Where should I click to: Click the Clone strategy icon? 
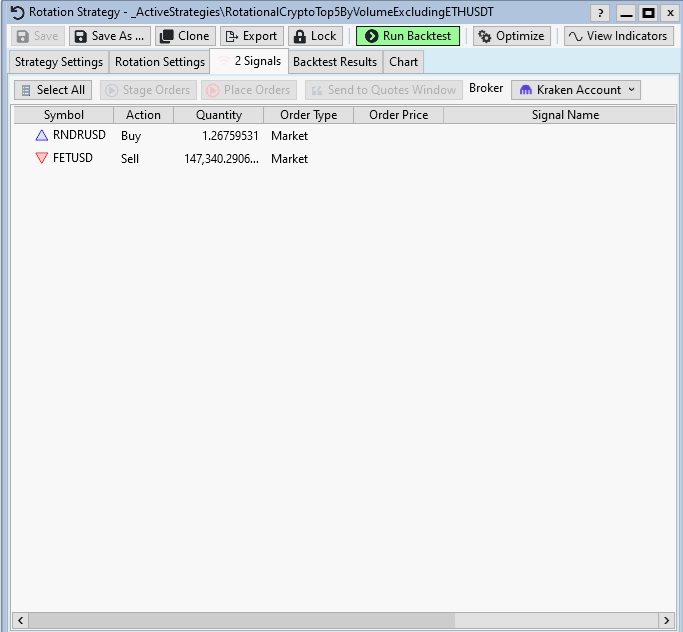[165, 36]
